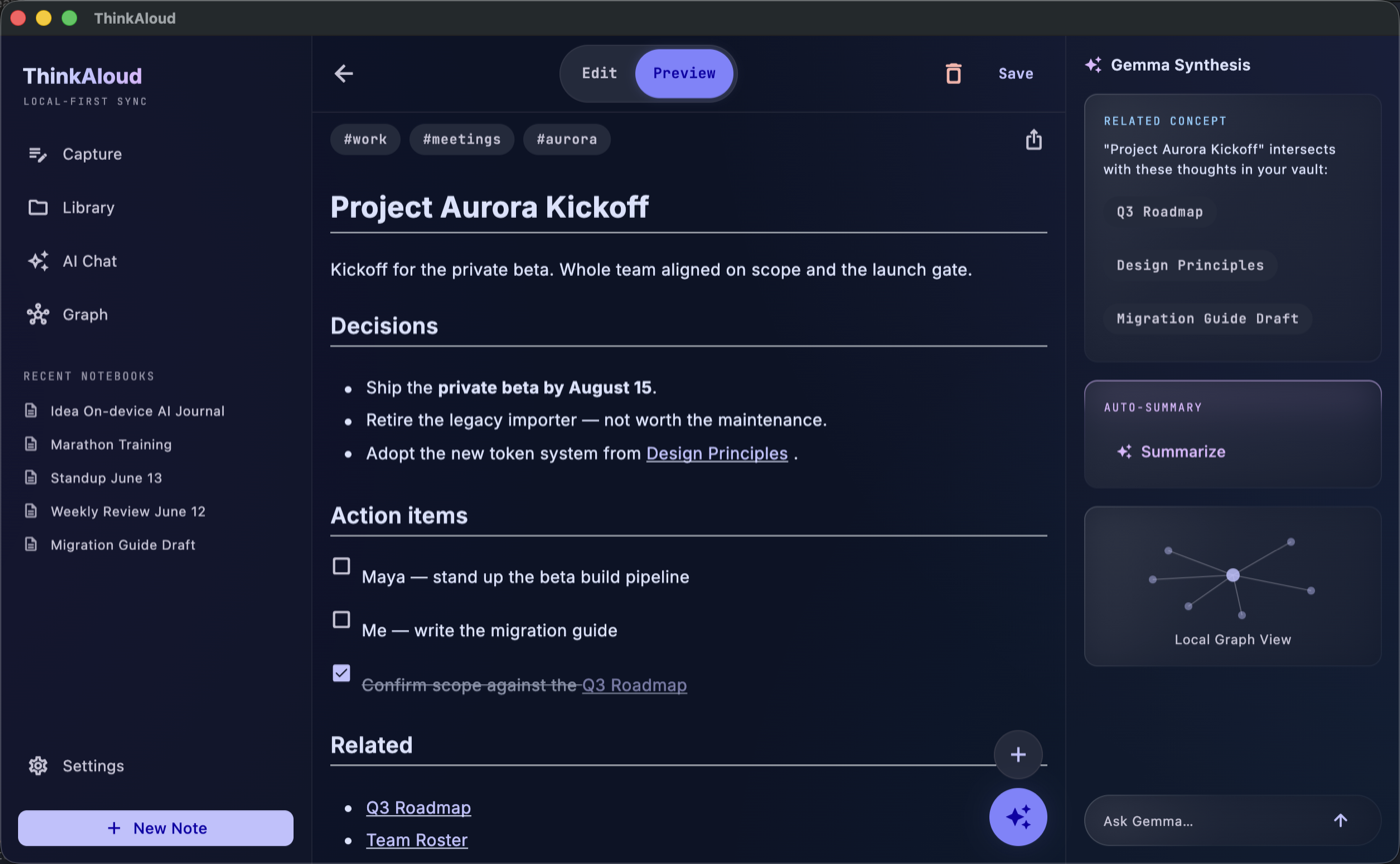The width and height of the screenshot is (1400, 864).
Task: Click central node in Local Graph
Action: 1233,575
